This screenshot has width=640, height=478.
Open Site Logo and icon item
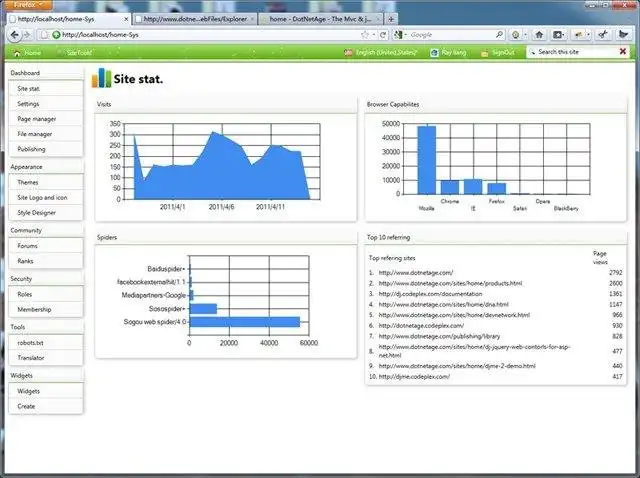tap(46, 197)
